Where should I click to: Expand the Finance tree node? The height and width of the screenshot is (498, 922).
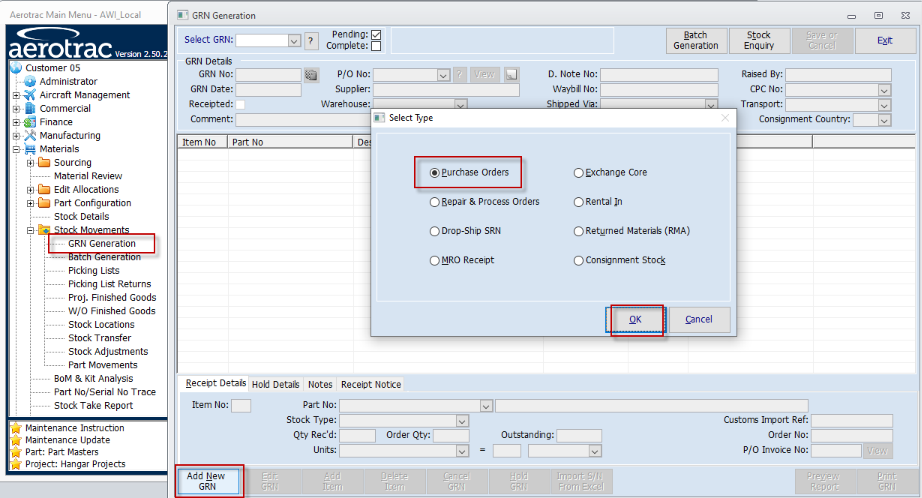coord(16,122)
